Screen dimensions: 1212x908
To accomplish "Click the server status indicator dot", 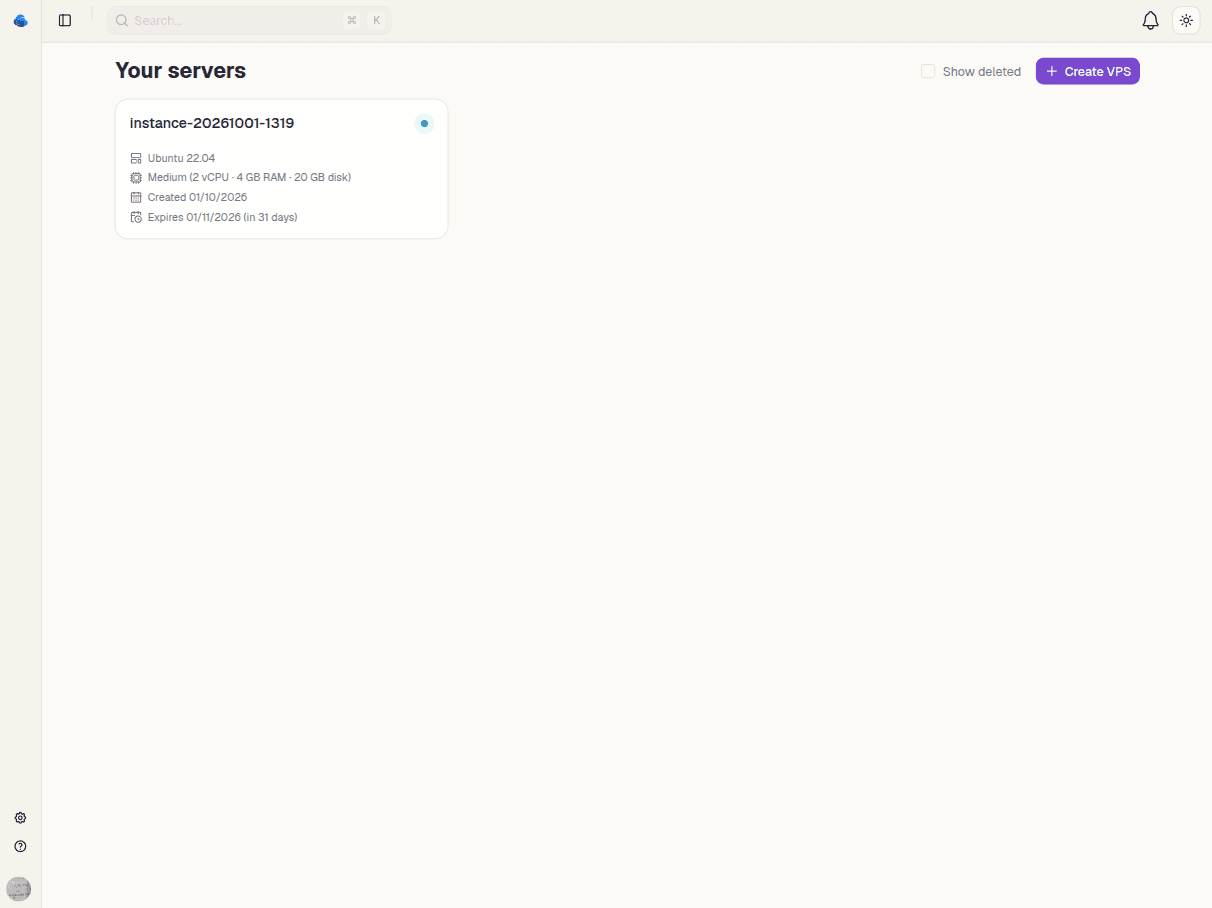I will tap(424, 124).
